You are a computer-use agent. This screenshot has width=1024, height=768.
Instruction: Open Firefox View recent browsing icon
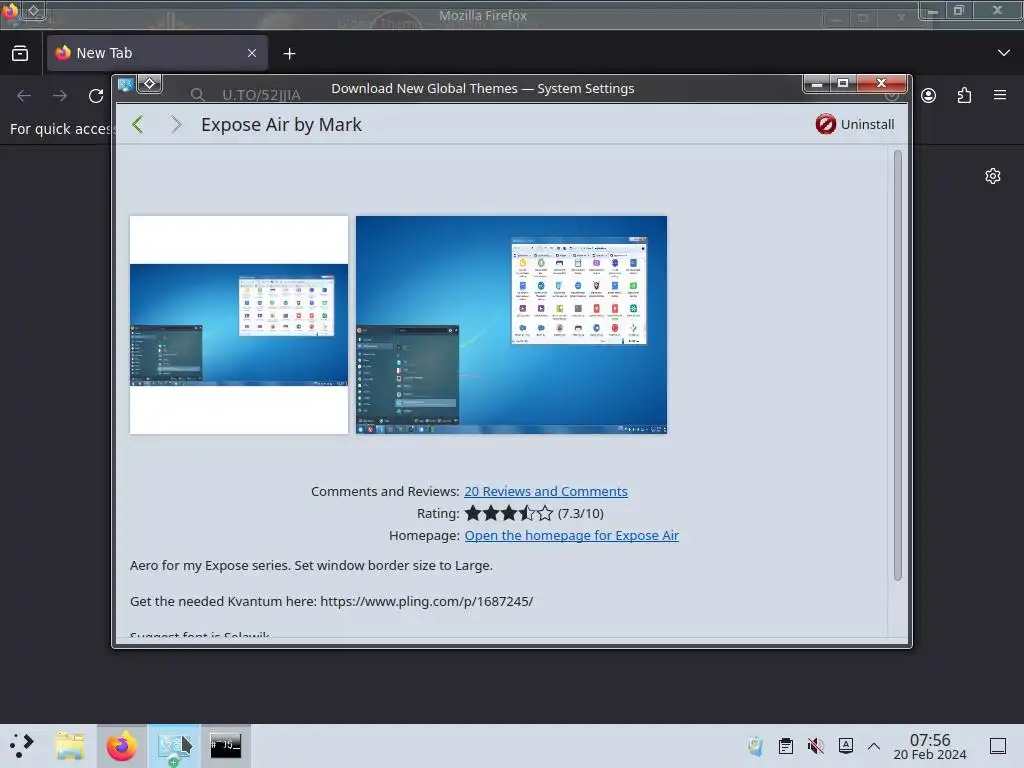(20, 53)
